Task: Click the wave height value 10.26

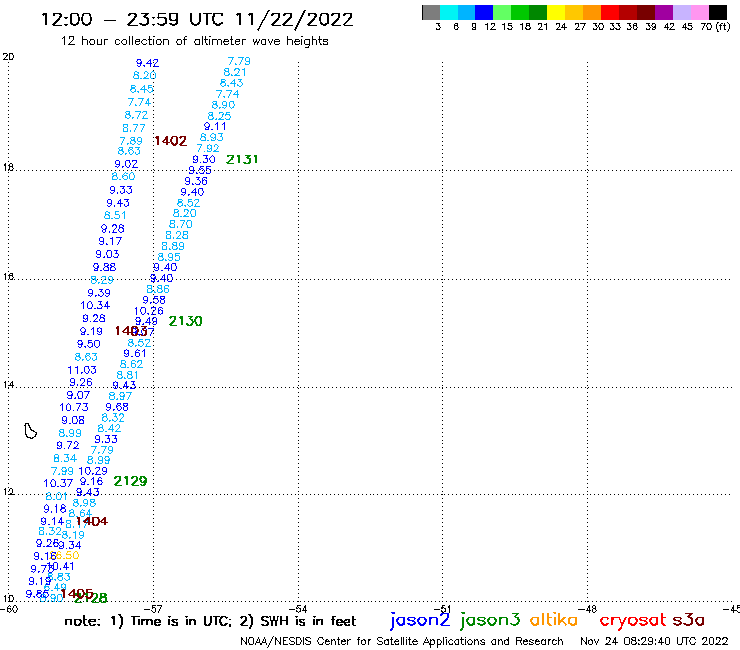Action: coord(149,311)
